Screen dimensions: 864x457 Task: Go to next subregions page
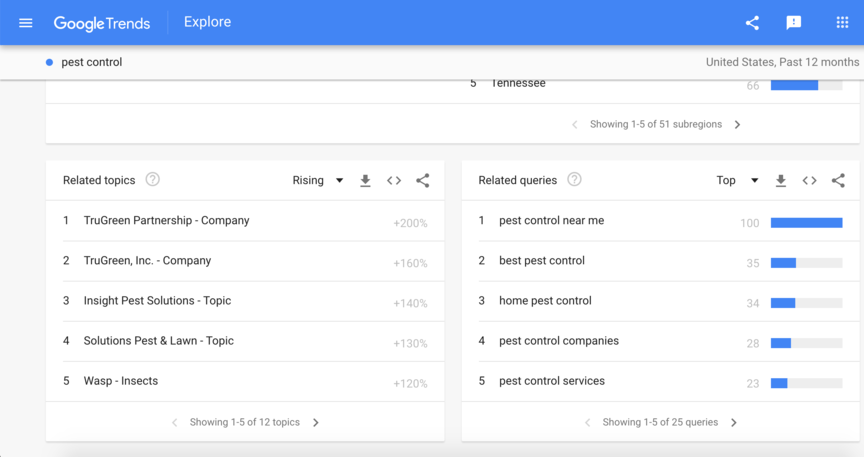pyautogui.click(x=737, y=125)
